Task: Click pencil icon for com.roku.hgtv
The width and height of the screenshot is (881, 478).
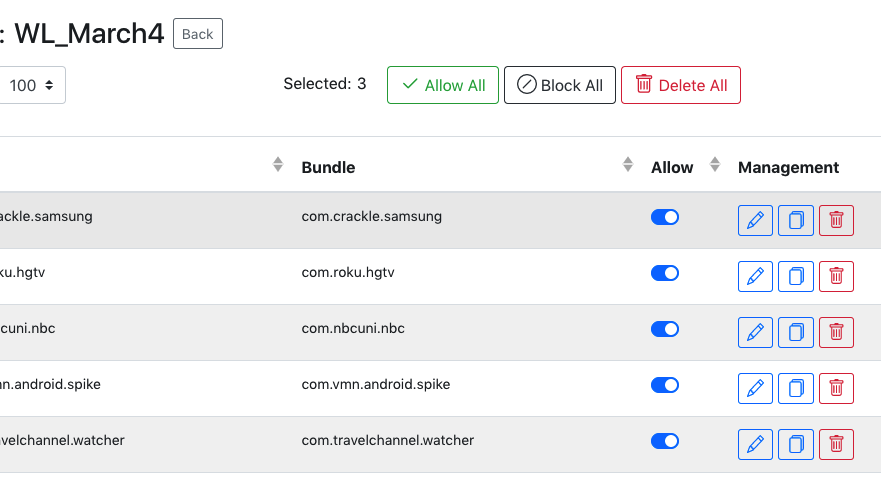Action: [x=755, y=276]
